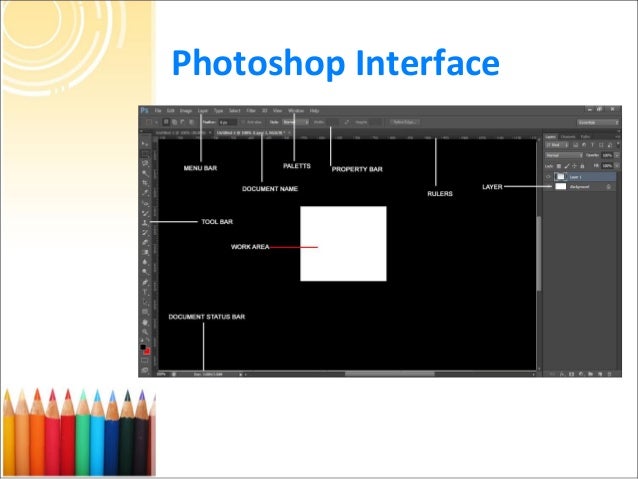Select the Eraser tool
Image resolution: width=638 pixels, height=479 pixels.
pos(144,243)
